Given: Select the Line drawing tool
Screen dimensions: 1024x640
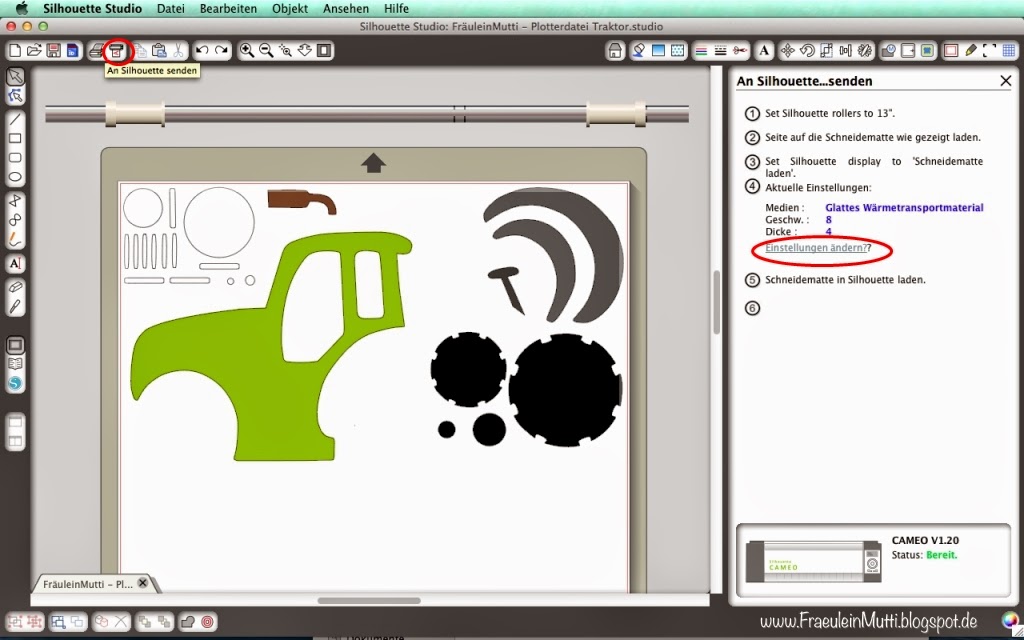Looking at the screenshot, I should point(15,119).
